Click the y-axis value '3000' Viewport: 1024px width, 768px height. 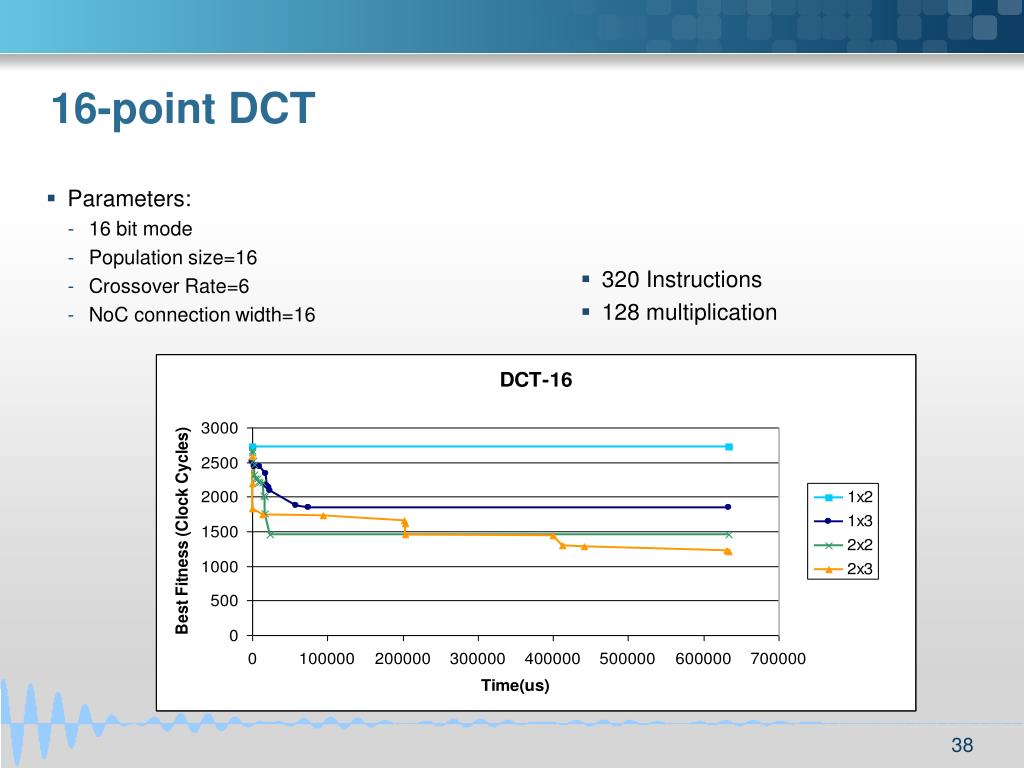click(219, 428)
